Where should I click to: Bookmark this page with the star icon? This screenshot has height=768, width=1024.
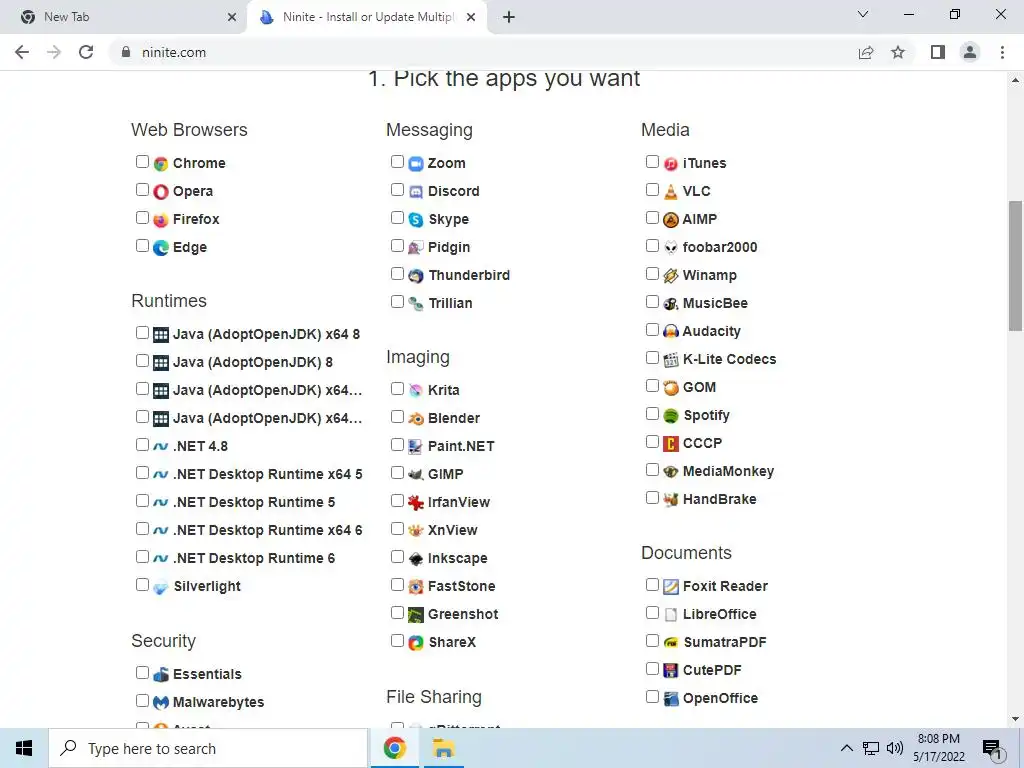click(898, 52)
